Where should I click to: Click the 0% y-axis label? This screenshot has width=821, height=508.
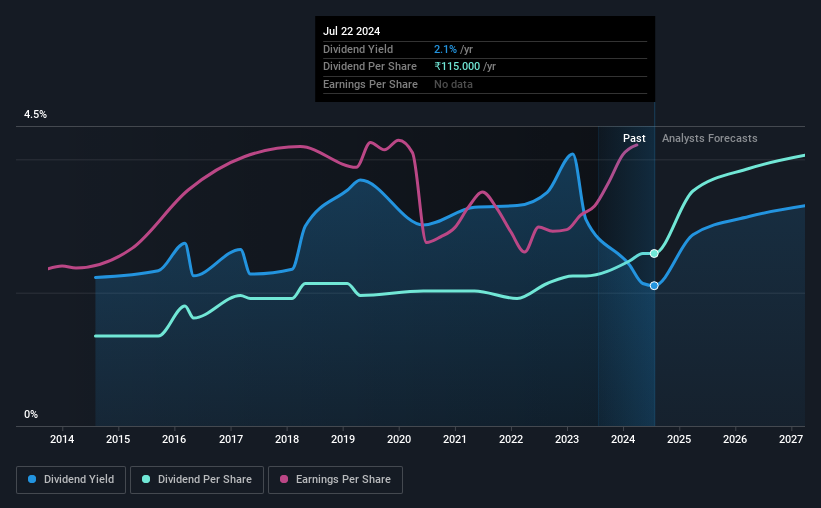pos(31,414)
